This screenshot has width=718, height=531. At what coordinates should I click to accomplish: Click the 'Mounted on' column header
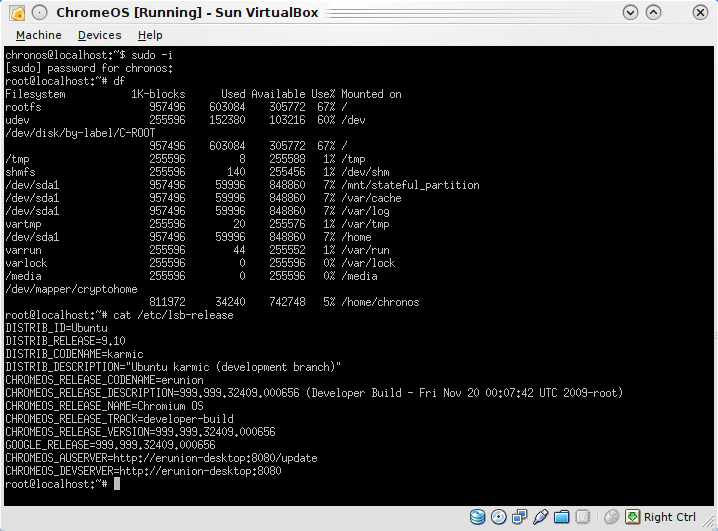point(371,94)
